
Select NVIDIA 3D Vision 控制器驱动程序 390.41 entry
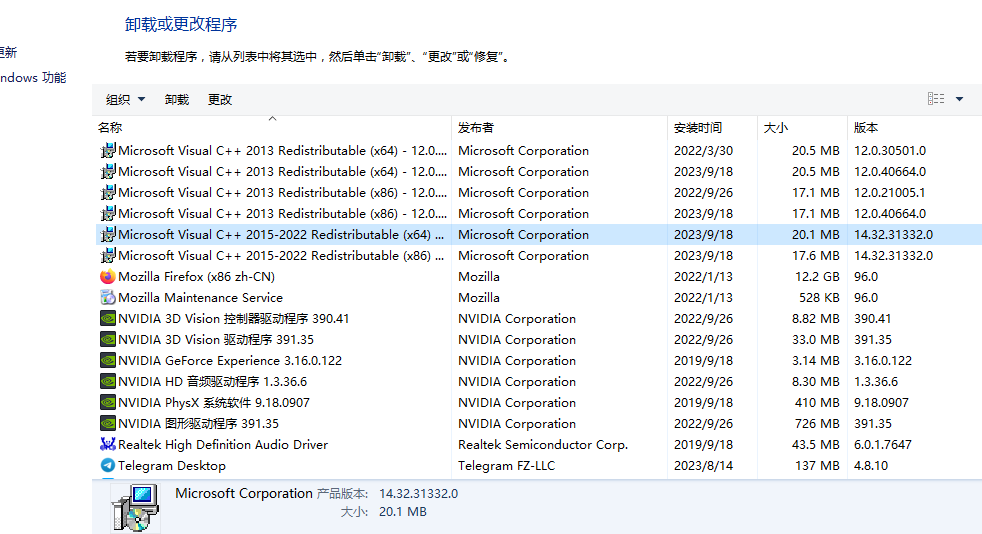tap(234, 319)
